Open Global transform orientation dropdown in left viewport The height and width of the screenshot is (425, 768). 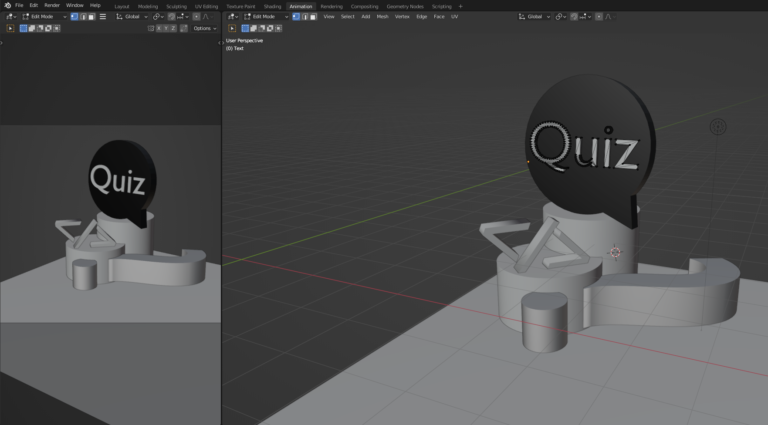tap(132, 17)
